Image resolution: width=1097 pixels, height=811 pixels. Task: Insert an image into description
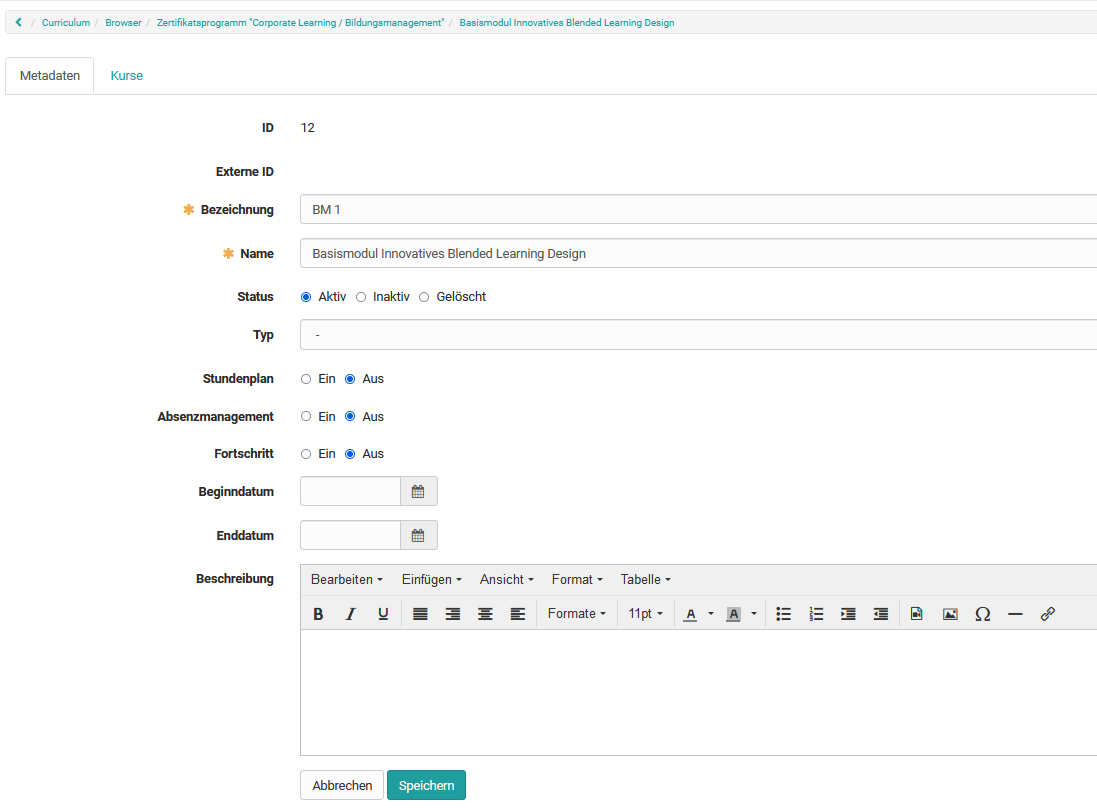[x=950, y=614]
